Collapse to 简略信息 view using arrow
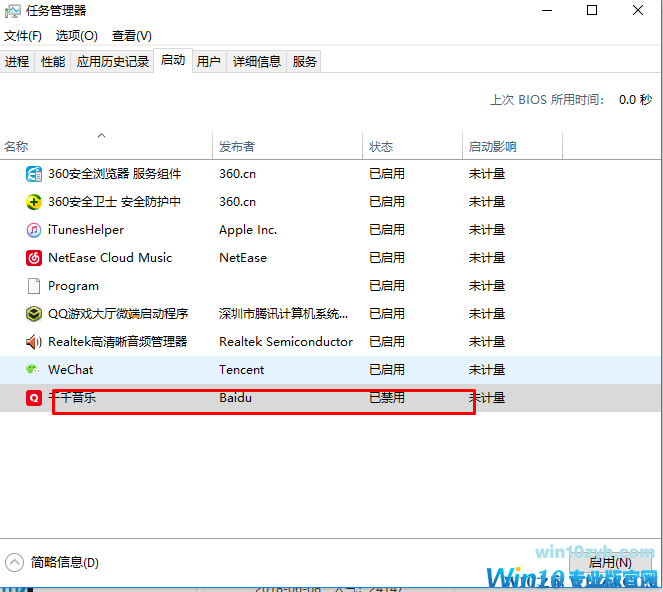663x592 pixels. click(x=15, y=562)
